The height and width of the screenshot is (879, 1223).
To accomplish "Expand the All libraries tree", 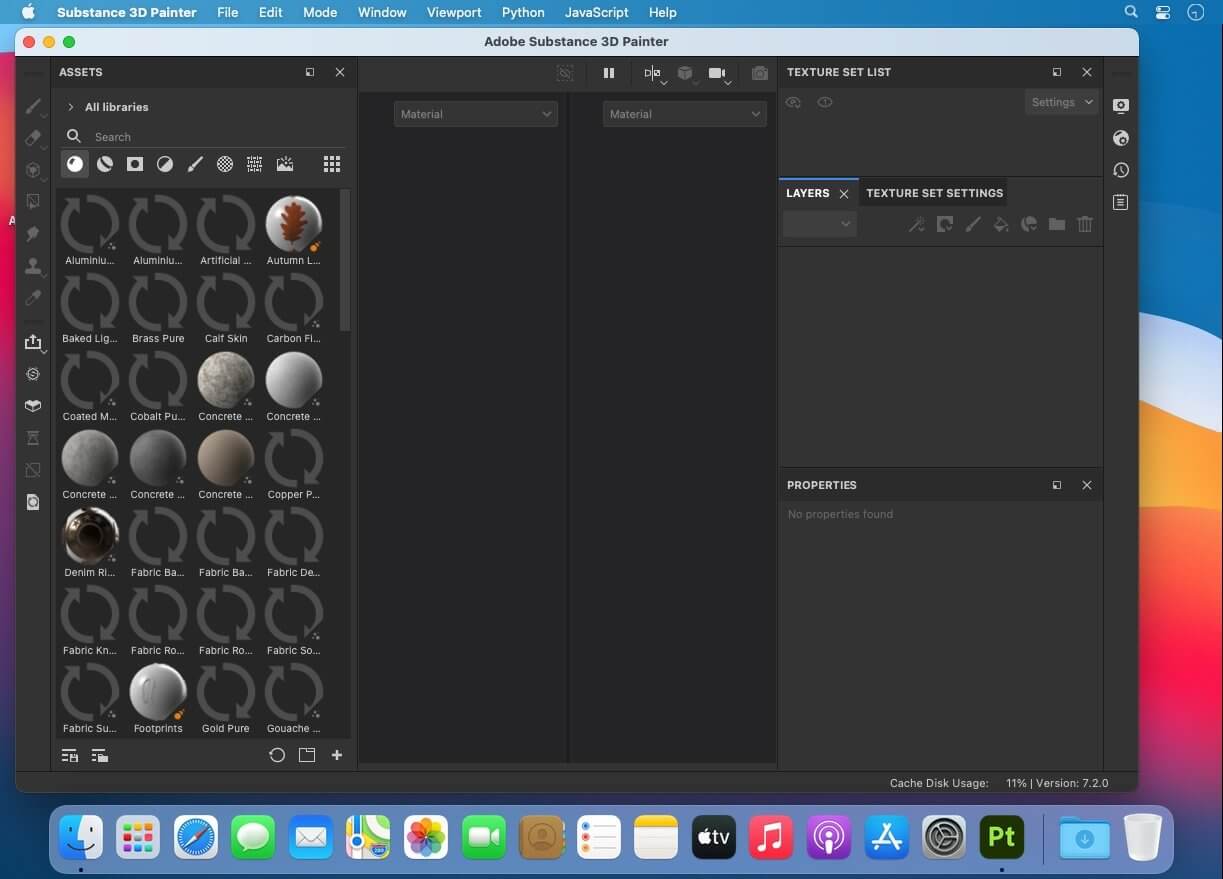I will [x=71, y=107].
